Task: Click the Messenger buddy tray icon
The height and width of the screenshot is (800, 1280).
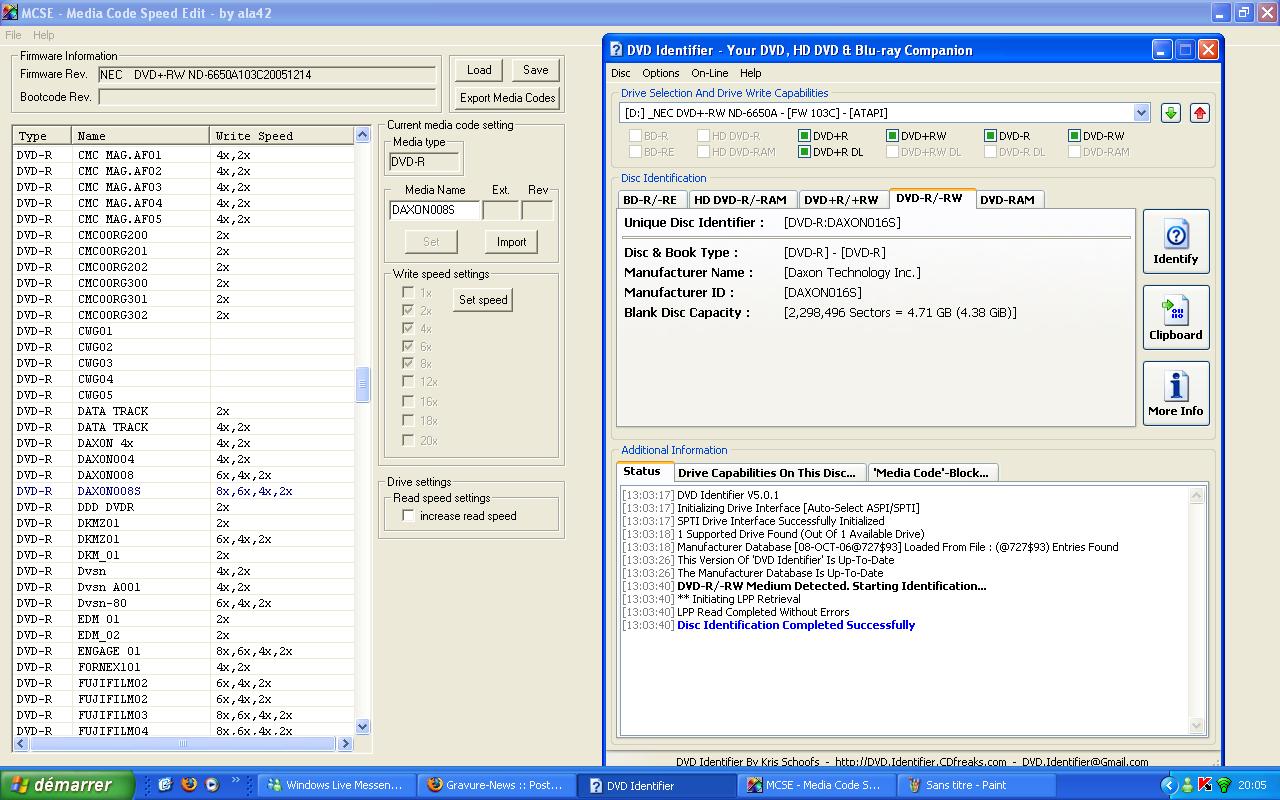Action: pyautogui.click(x=1188, y=785)
